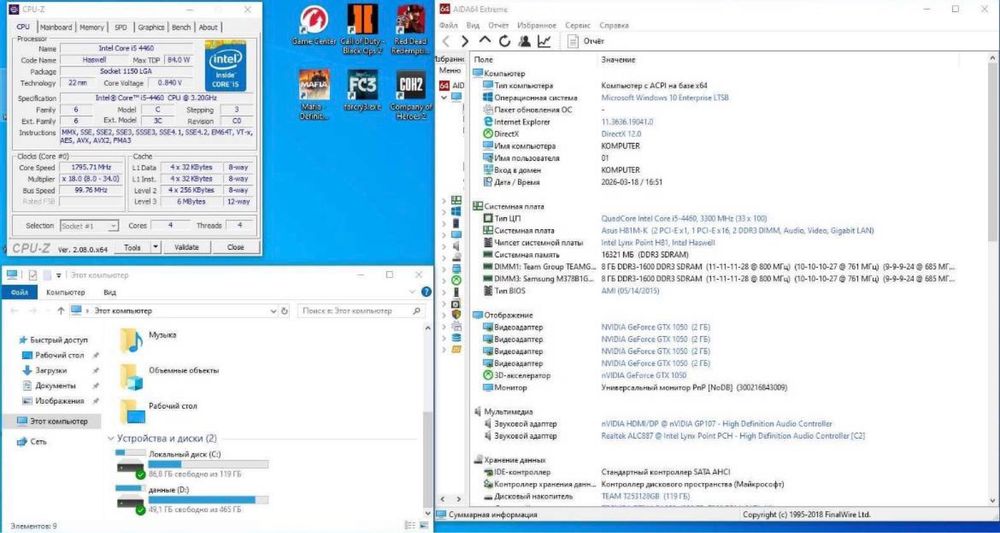1000x533 pixels.
Task: Open Red Dead Redemption desktop icon
Action: (411, 29)
